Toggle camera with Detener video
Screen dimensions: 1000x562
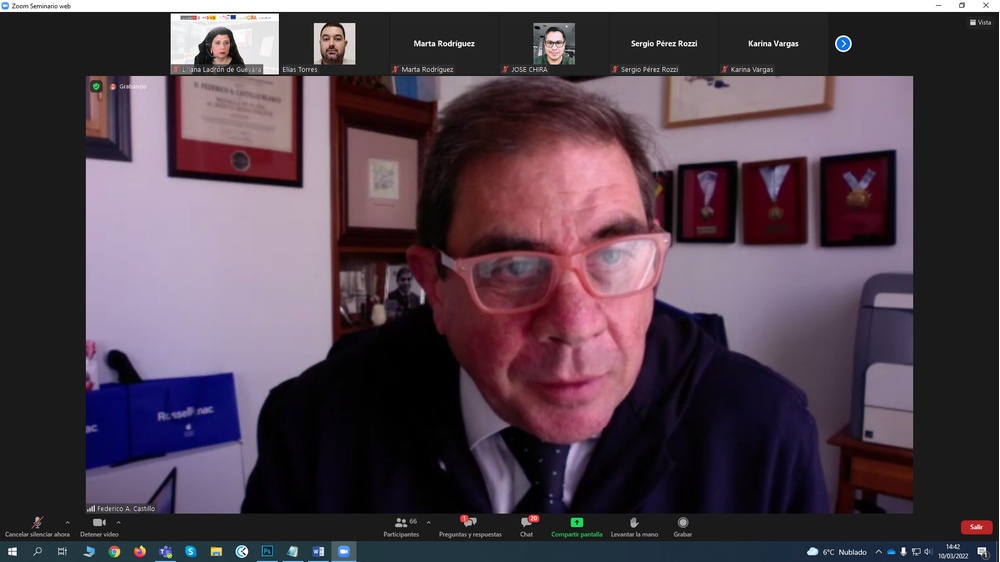(x=99, y=523)
